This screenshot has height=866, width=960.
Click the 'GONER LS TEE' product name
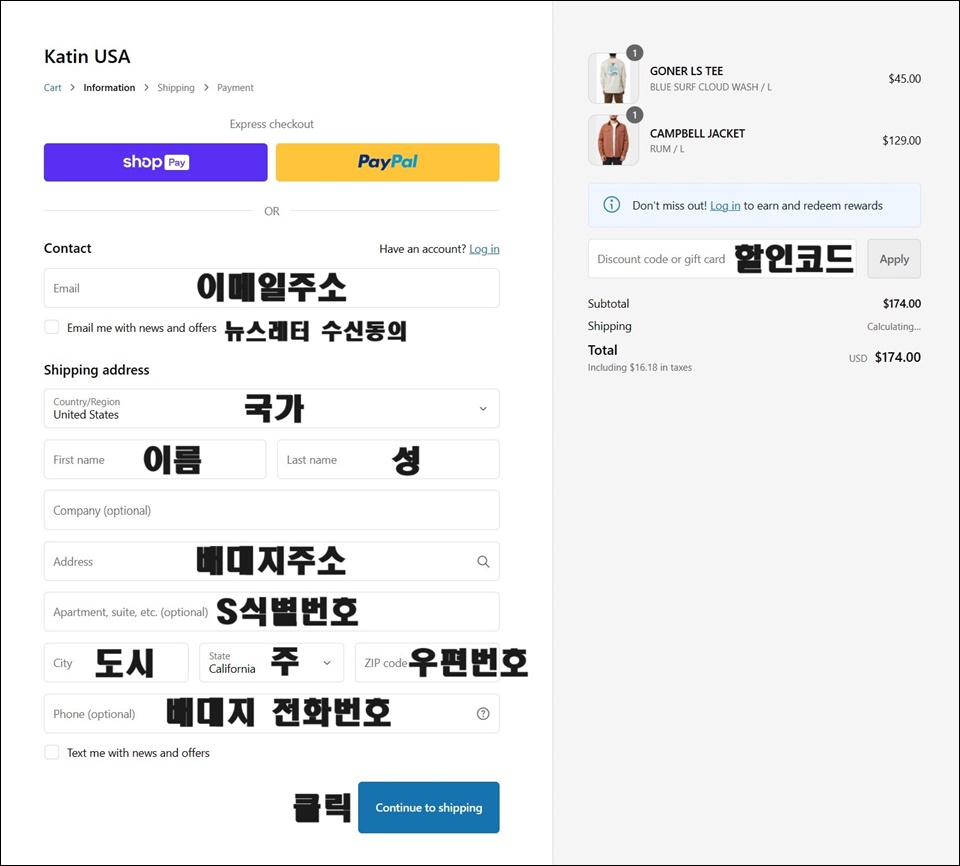pos(686,71)
